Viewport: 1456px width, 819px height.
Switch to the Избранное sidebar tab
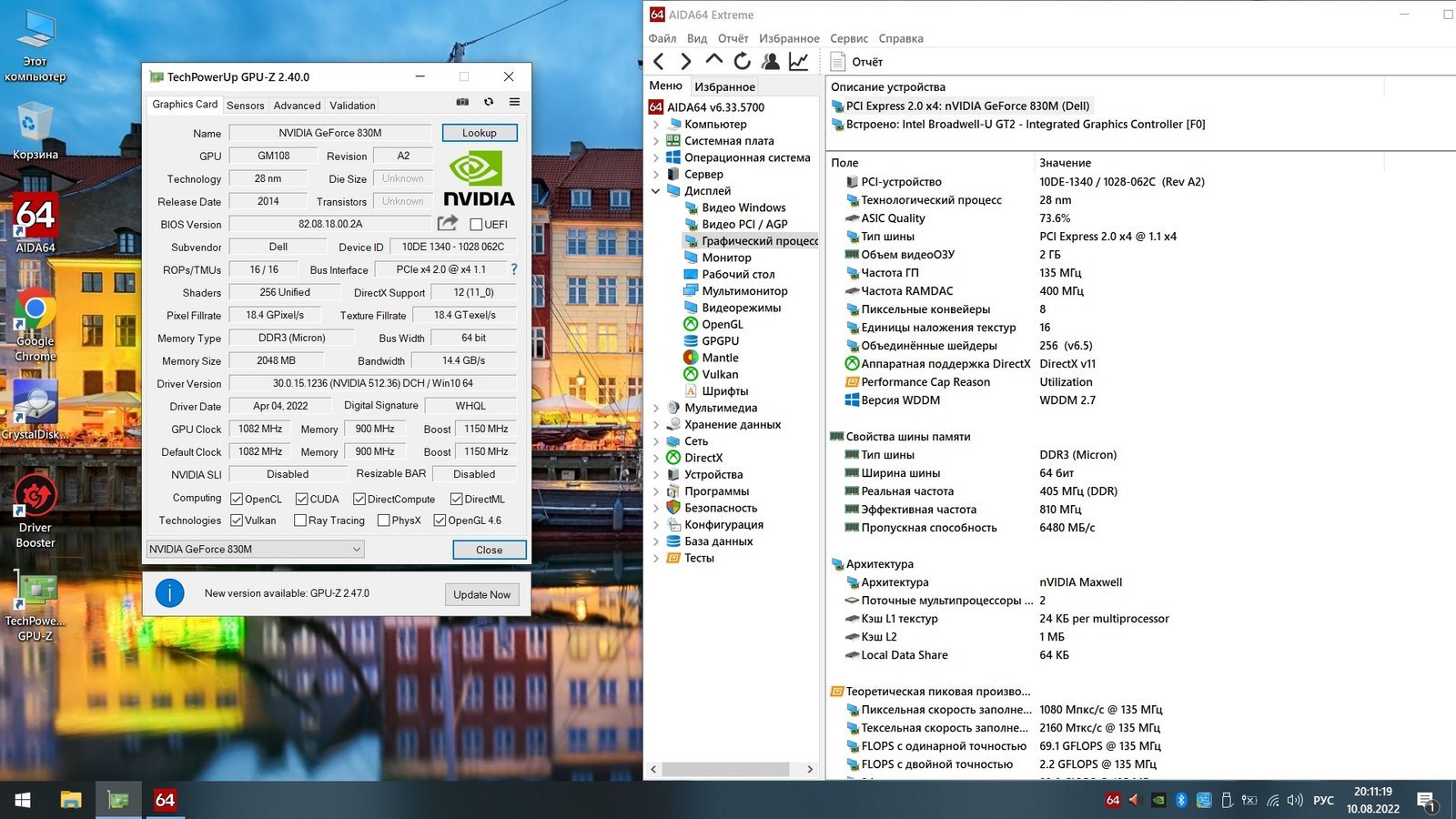[724, 86]
